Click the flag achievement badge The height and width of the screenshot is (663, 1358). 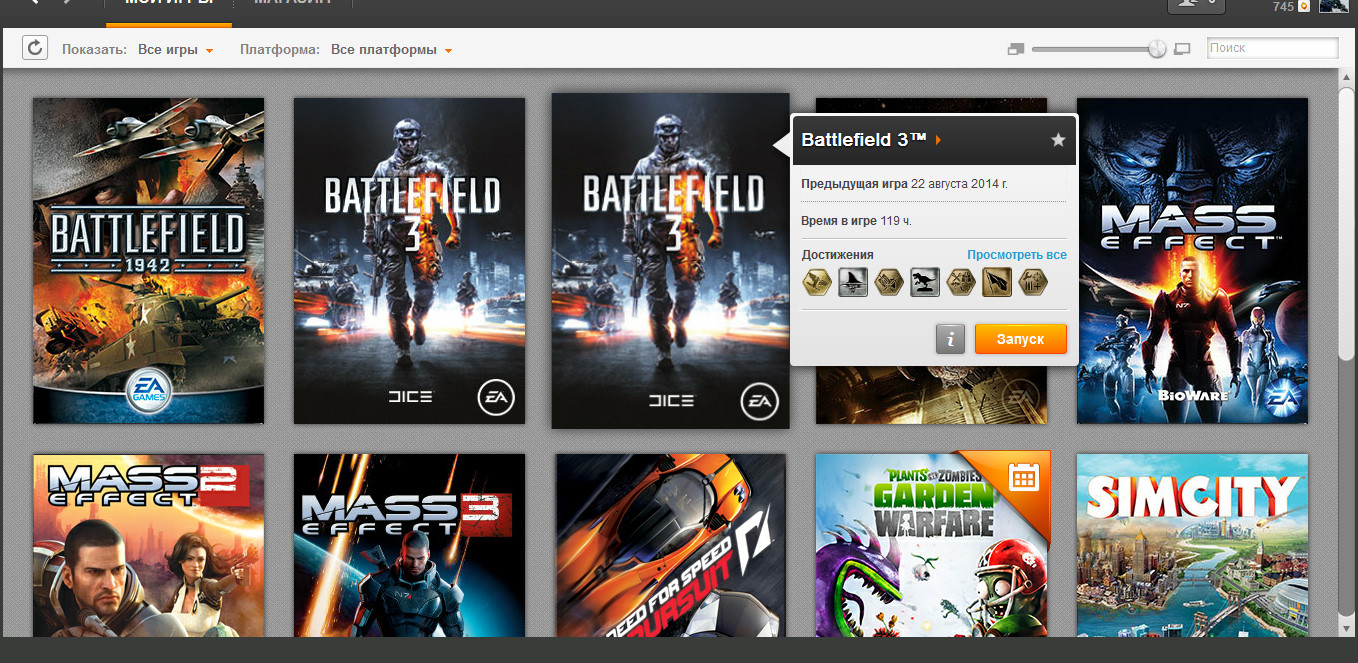997,284
